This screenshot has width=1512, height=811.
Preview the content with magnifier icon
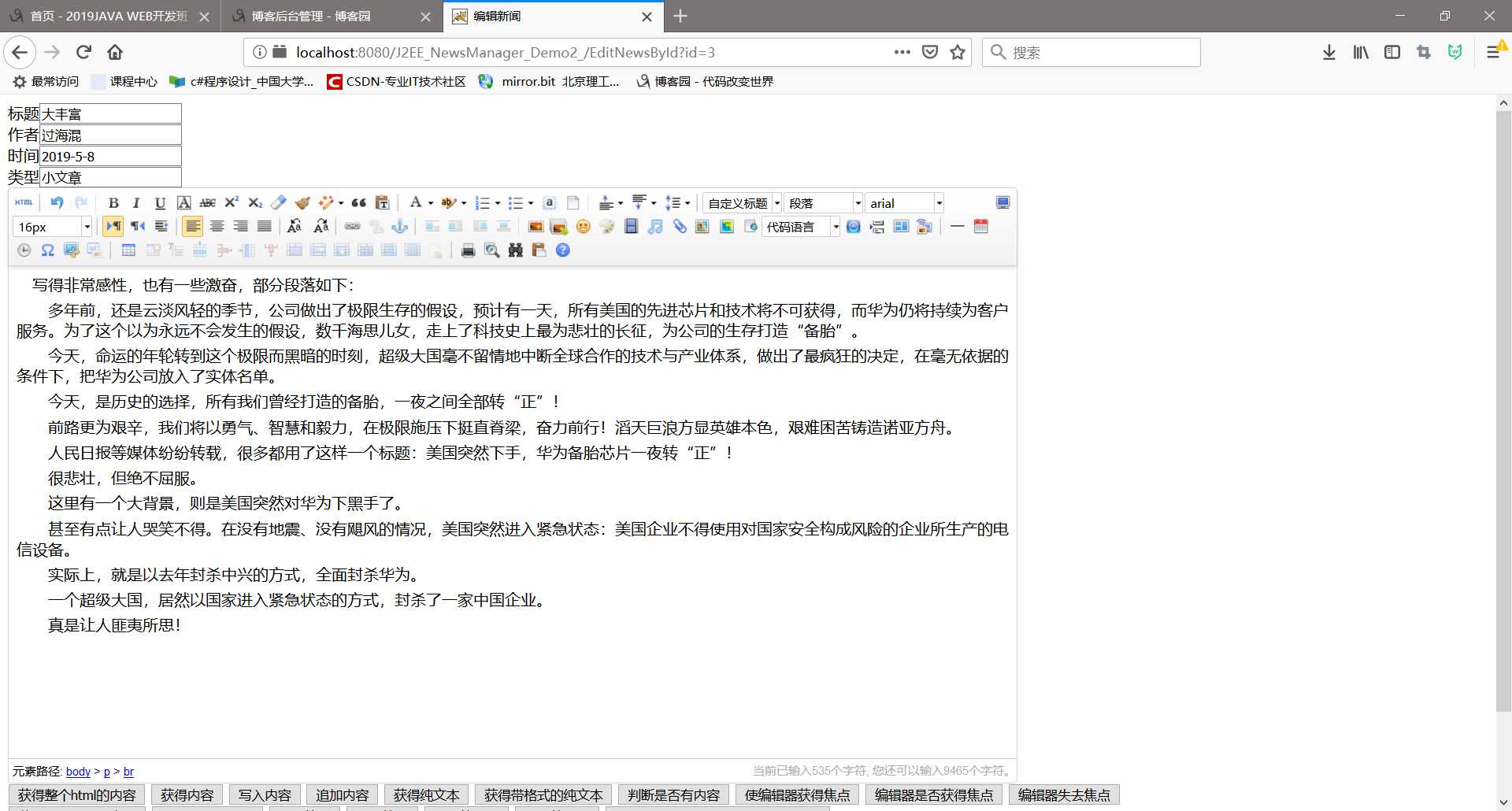[x=491, y=250]
